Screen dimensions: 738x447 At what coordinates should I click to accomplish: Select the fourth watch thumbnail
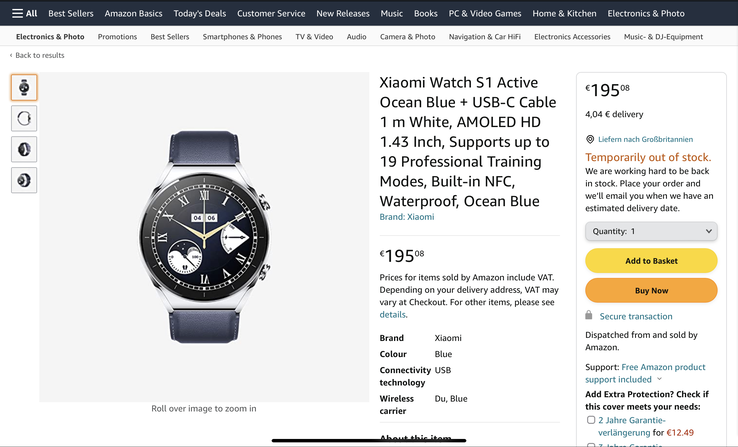coord(24,180)
